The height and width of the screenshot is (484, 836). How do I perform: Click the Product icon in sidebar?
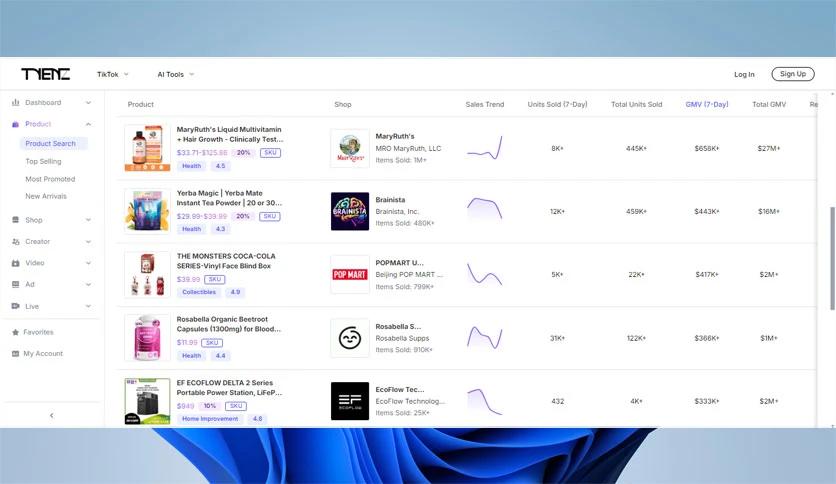point(15,124)
